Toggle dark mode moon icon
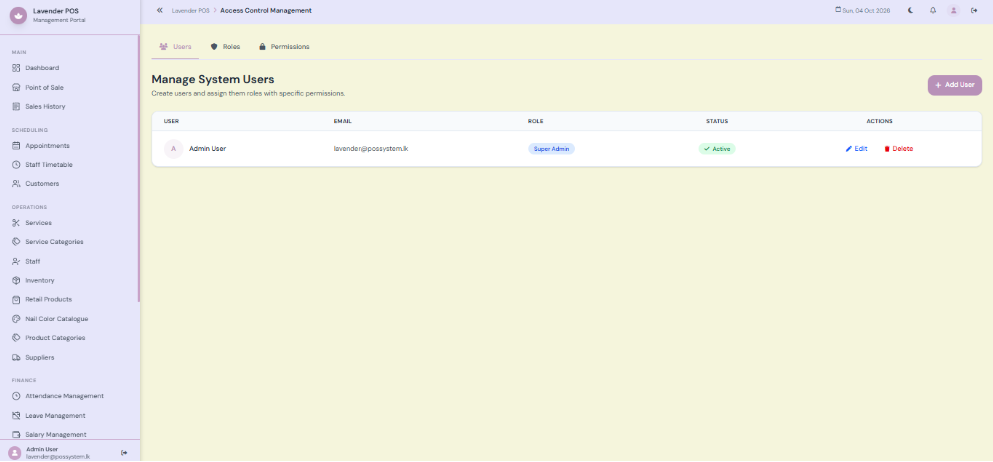This screenshot has height=462, width=993. [911, 10]
